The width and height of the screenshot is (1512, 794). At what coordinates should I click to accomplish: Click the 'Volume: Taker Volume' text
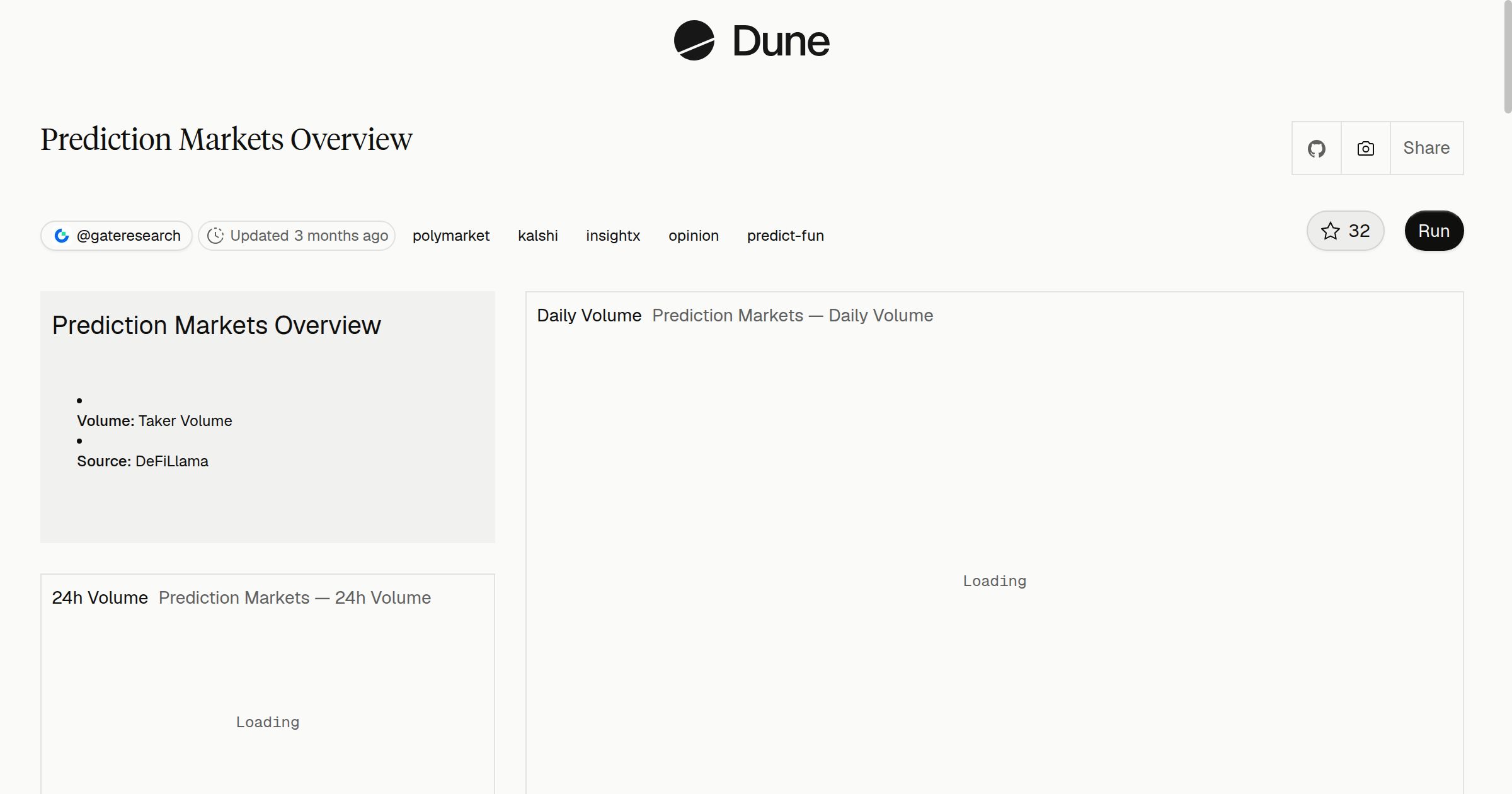click(154, 421)
